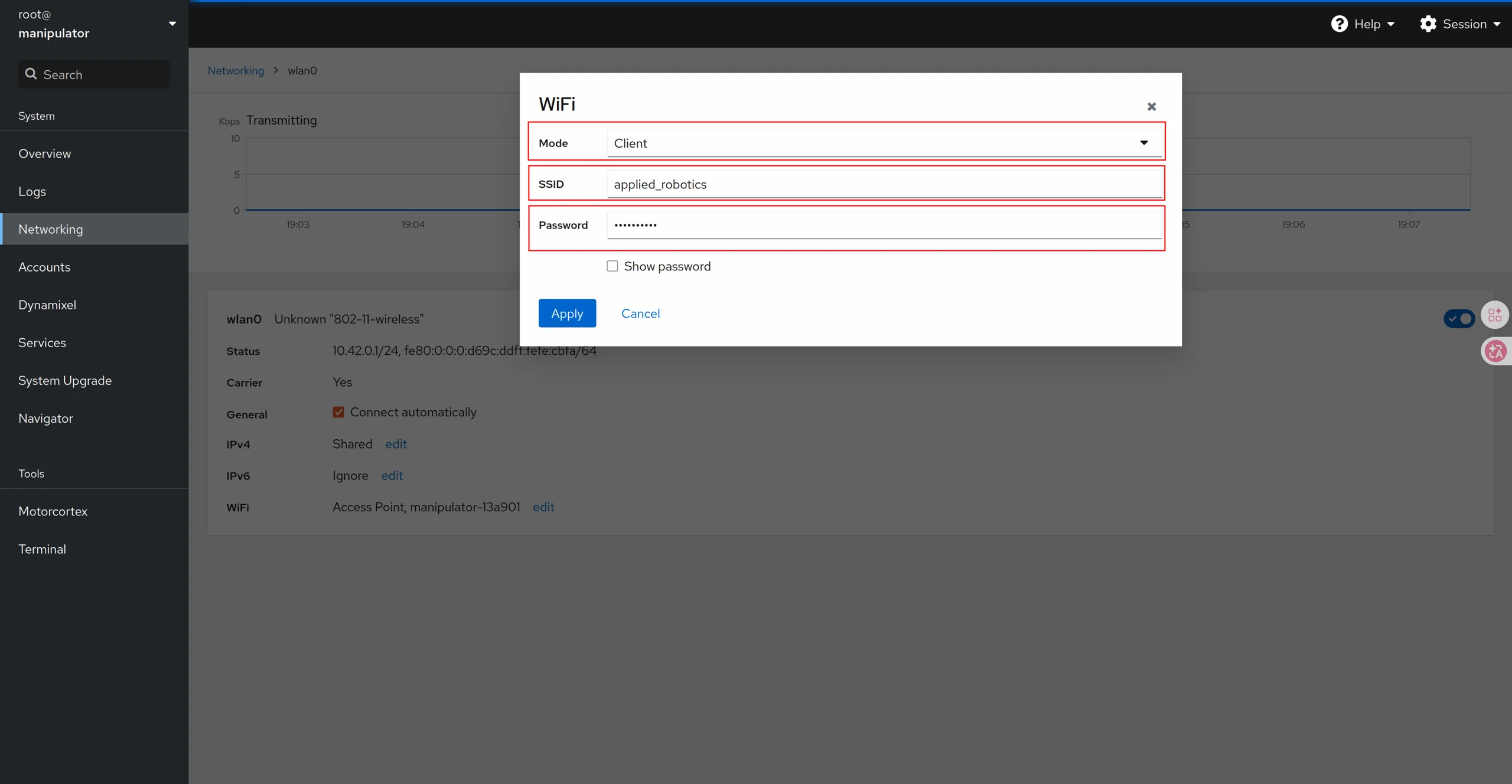Open Services in the sidebar

pyautogui.click(x=94, y=342)
